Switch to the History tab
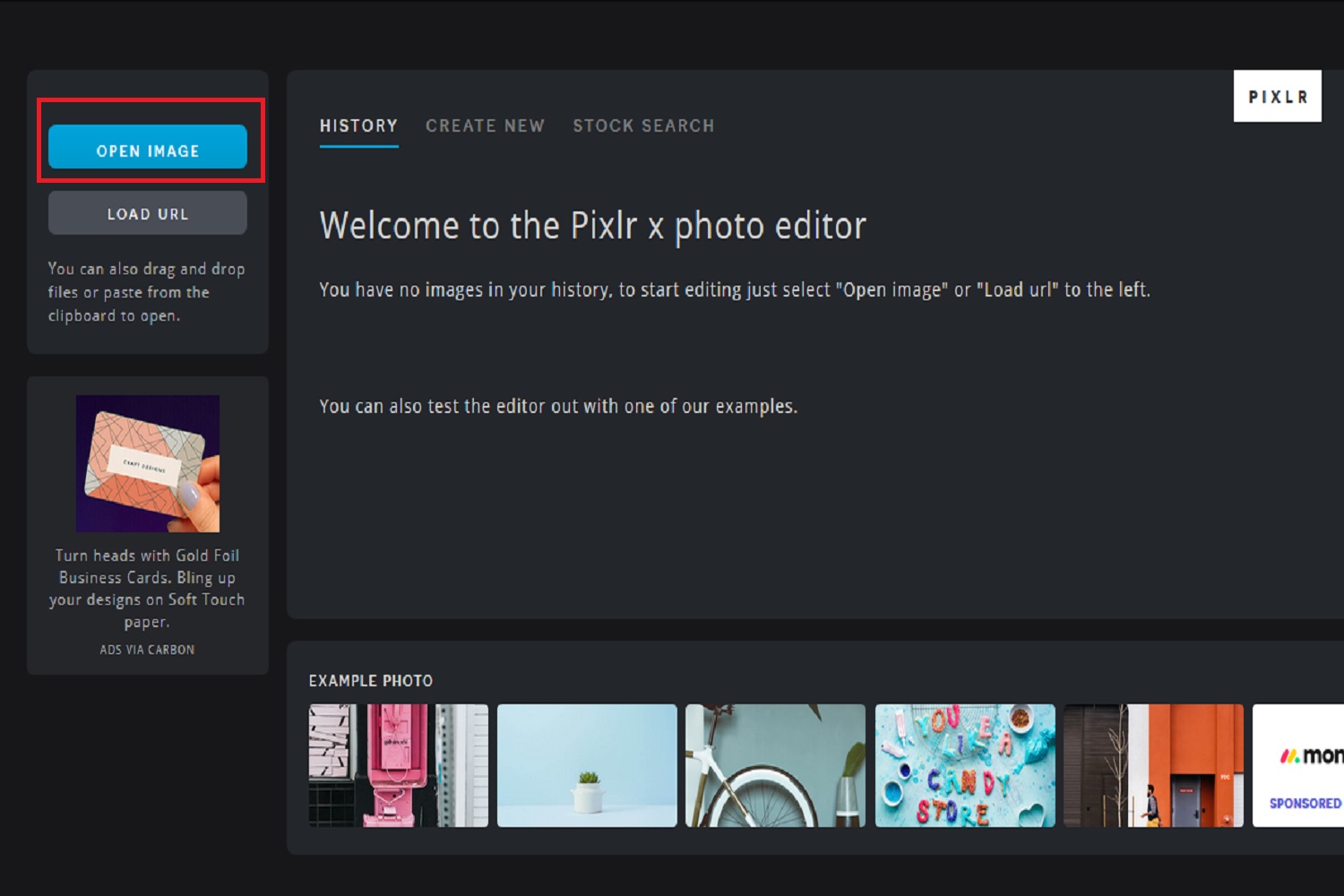This screenshot has width=1344, height=896. [x=358, y=126]
